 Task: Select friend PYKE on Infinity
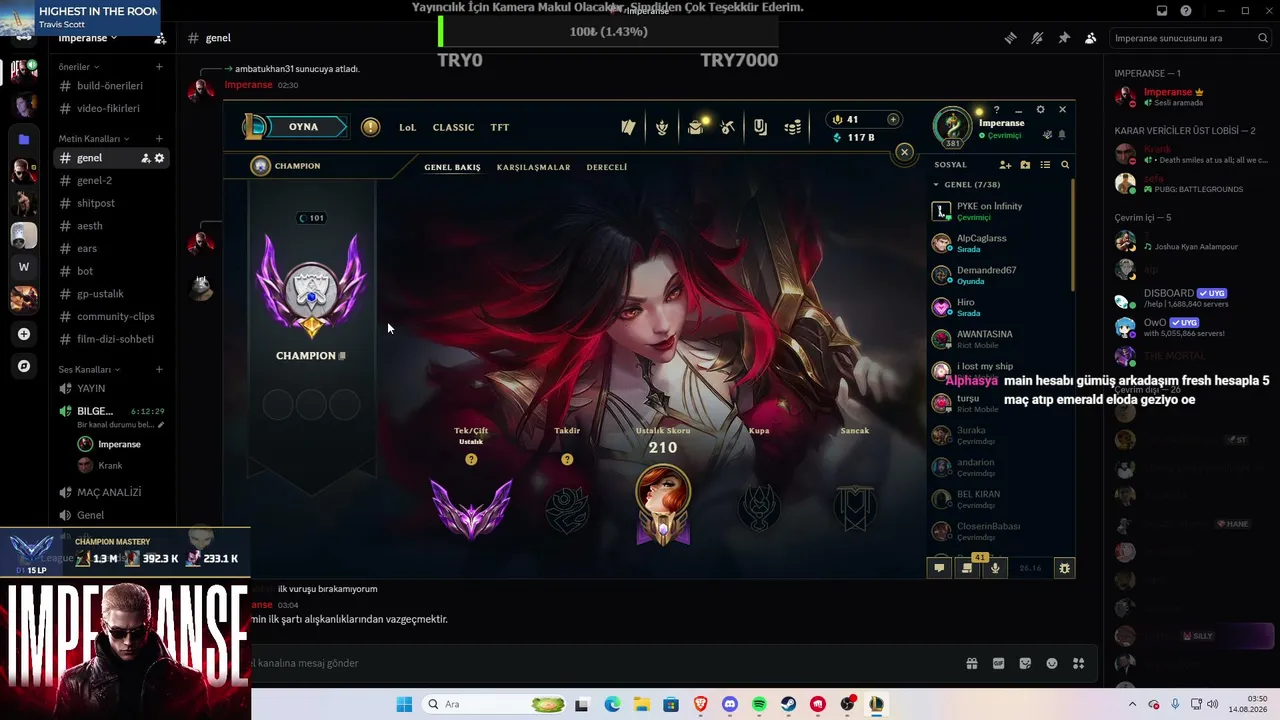1000,211
